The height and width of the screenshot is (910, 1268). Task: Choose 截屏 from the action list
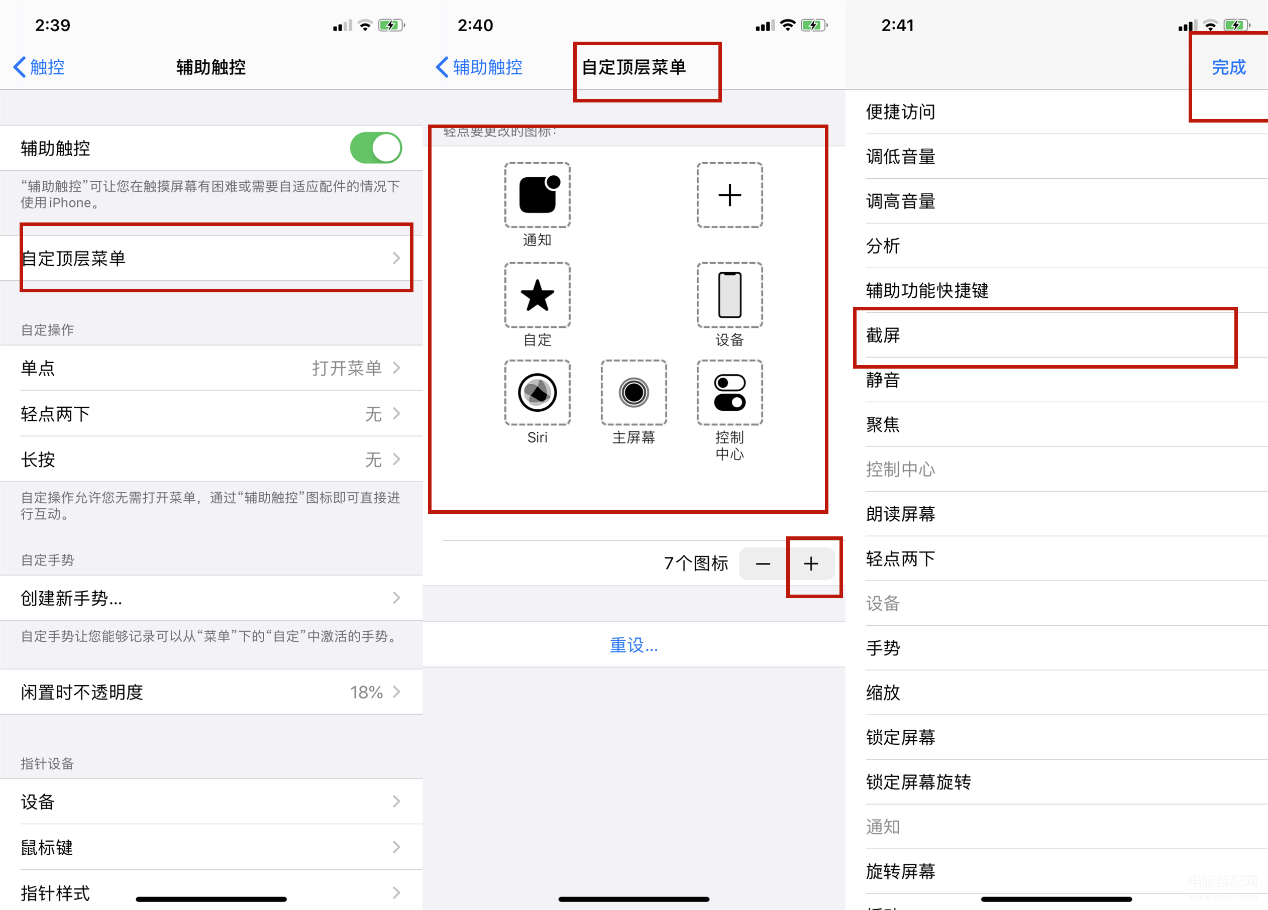(x=1057, y=335)
